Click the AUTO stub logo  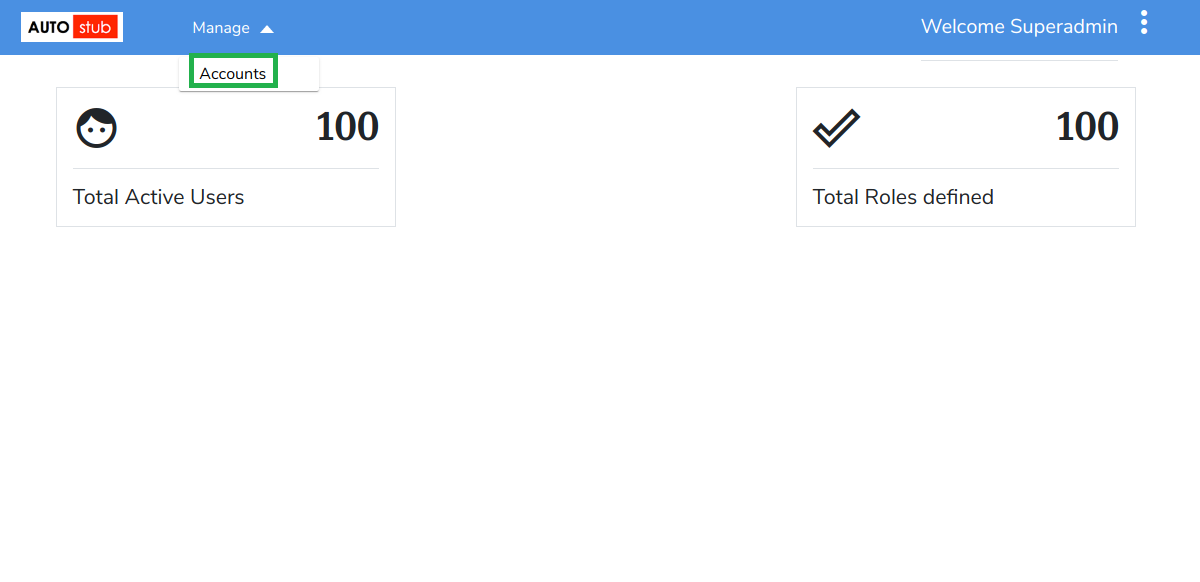coord(72,27)
